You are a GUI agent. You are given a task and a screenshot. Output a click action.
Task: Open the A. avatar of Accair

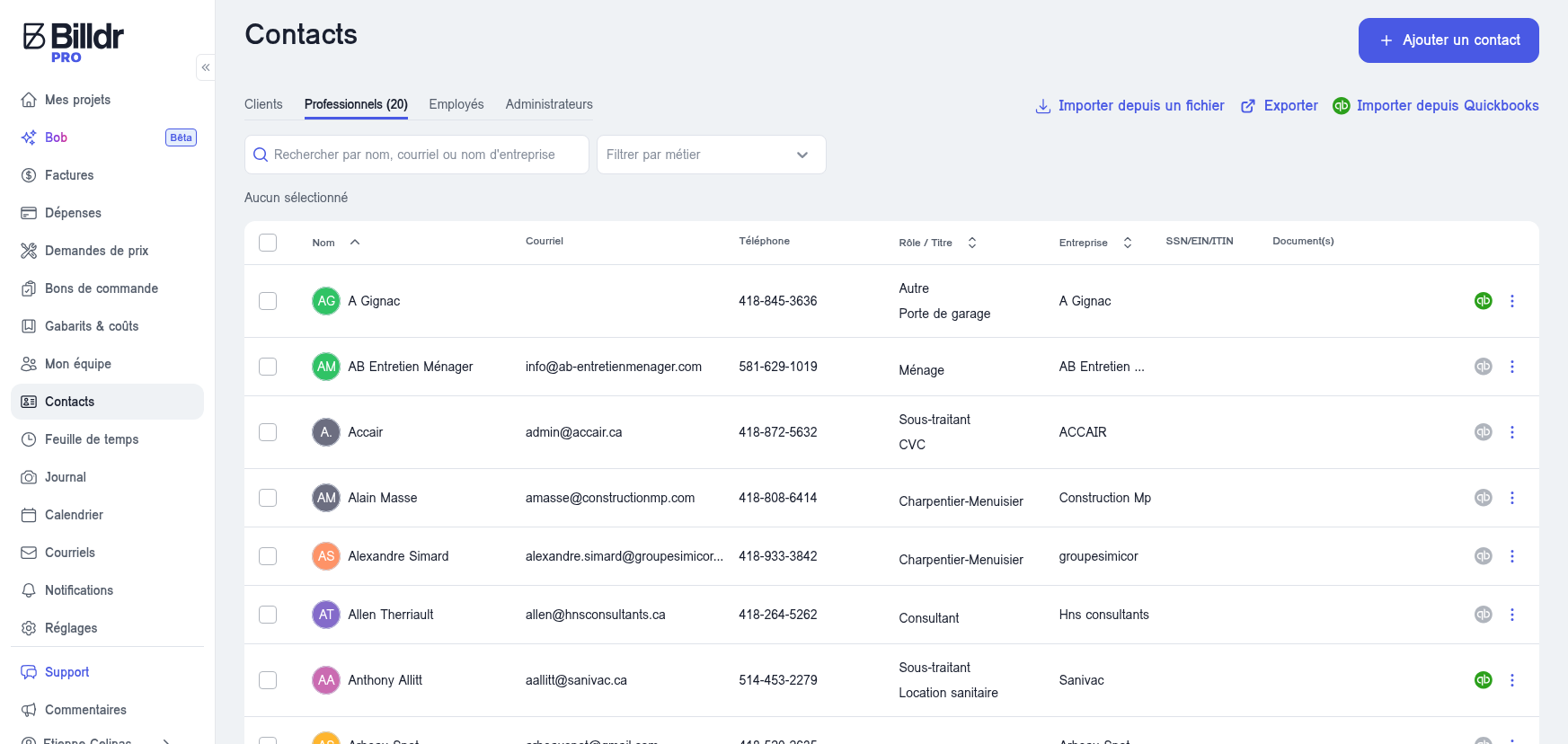click(x=326, y=432)
